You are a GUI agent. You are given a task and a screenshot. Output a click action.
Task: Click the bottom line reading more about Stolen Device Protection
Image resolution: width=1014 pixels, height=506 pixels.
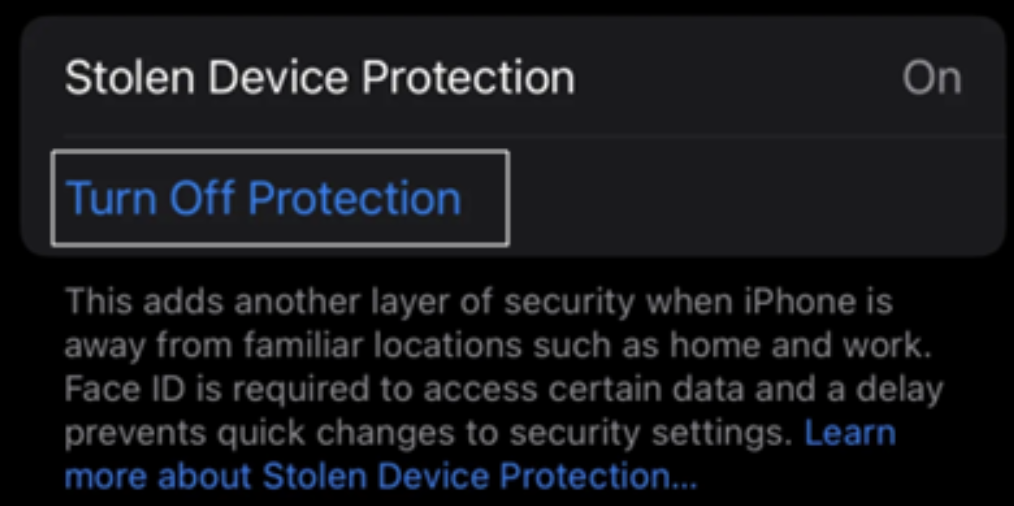click(x=382, y=477)
